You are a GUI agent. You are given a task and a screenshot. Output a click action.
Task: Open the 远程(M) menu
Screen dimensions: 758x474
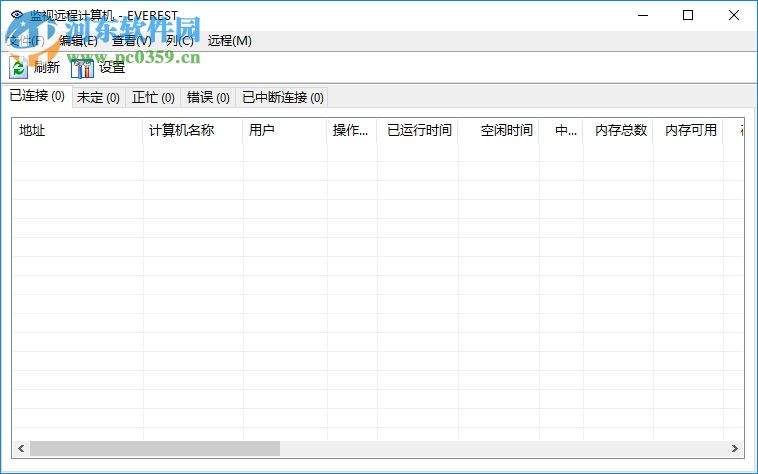tap(230, 41)
